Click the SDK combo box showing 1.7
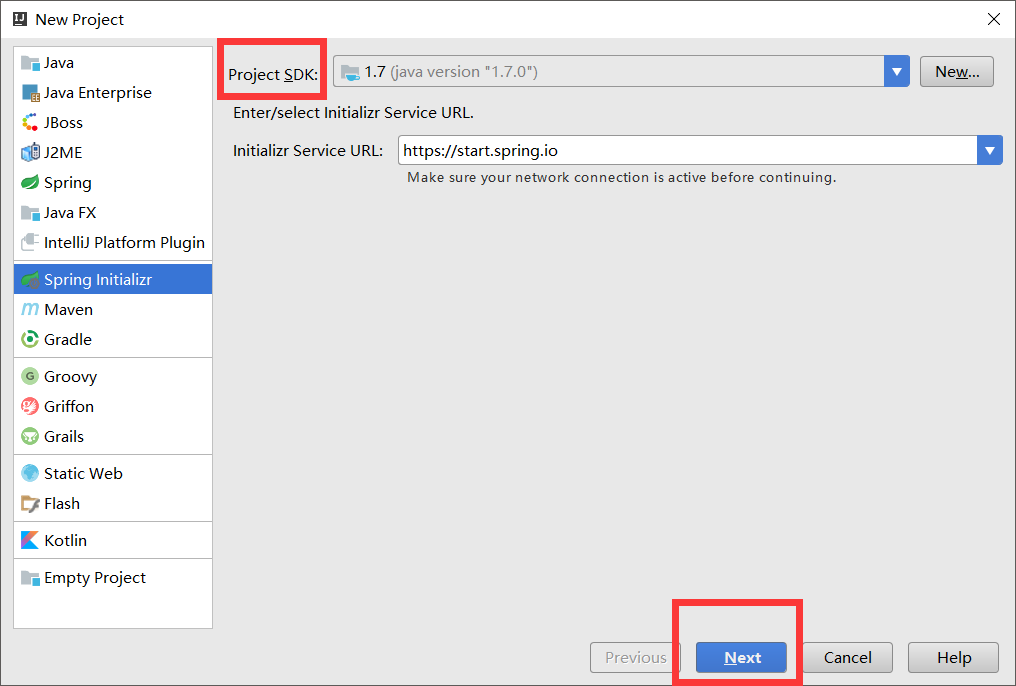This screenshot has width=1016, height=686. click(621, 71)
